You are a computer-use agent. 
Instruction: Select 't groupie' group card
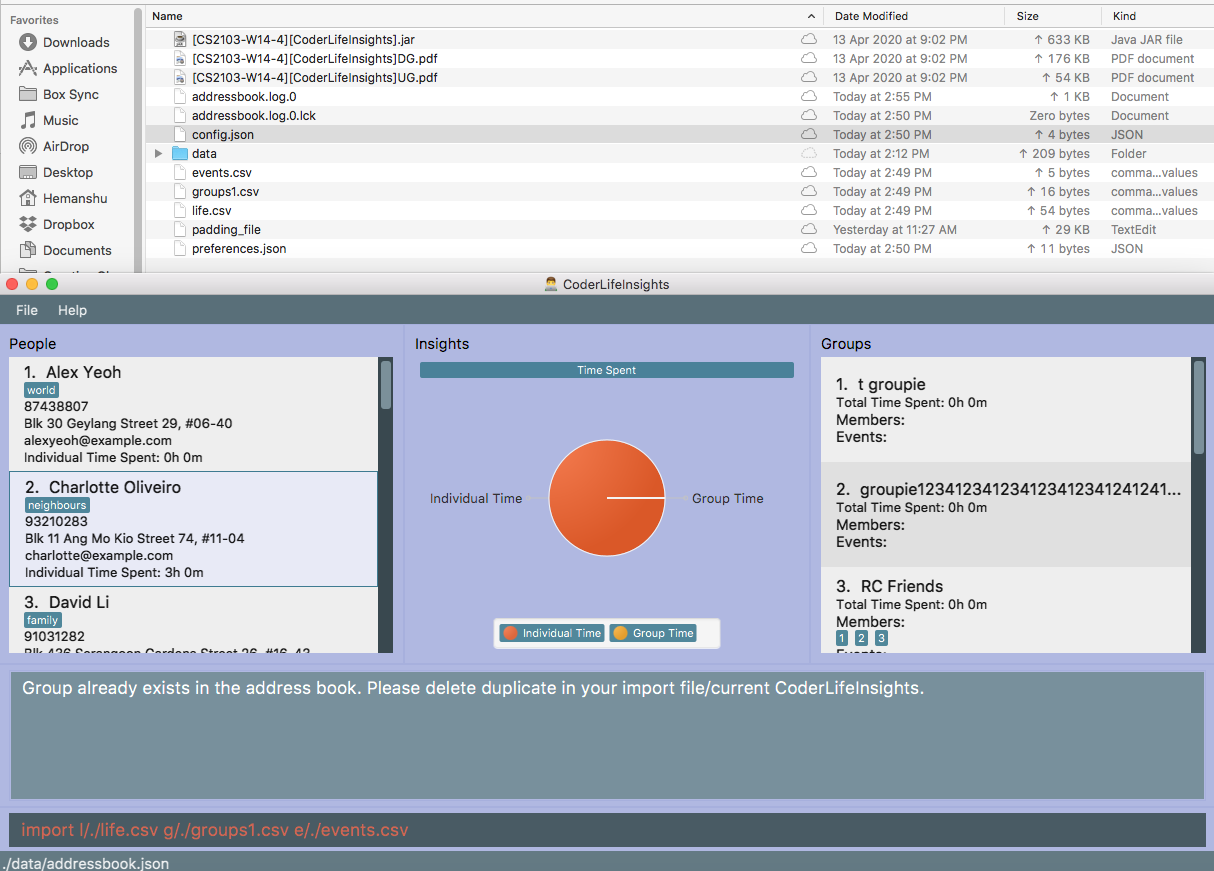coord(1006,410)
